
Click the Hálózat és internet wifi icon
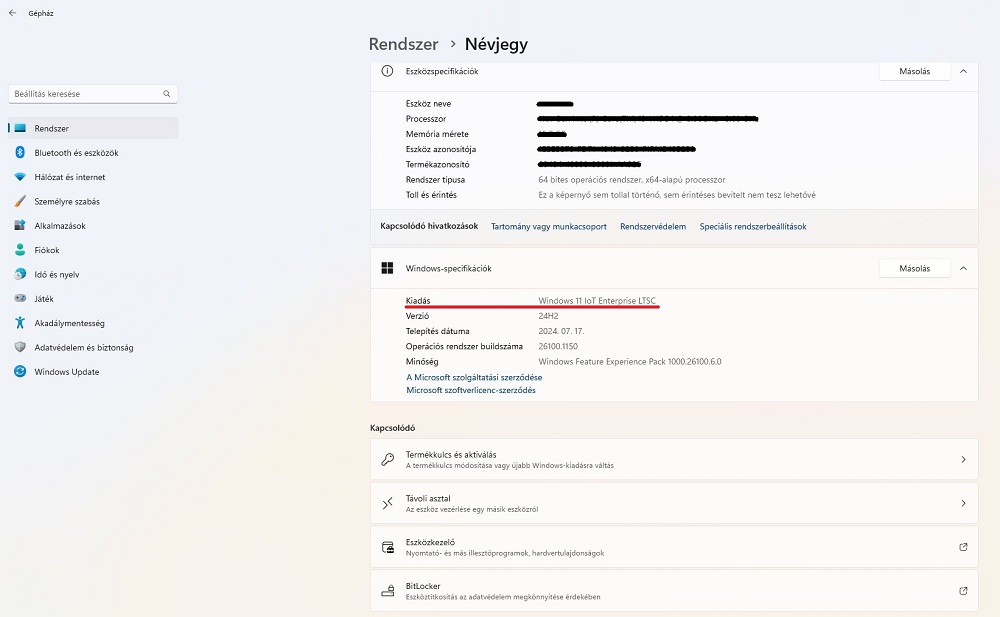[x=20, y=177]
